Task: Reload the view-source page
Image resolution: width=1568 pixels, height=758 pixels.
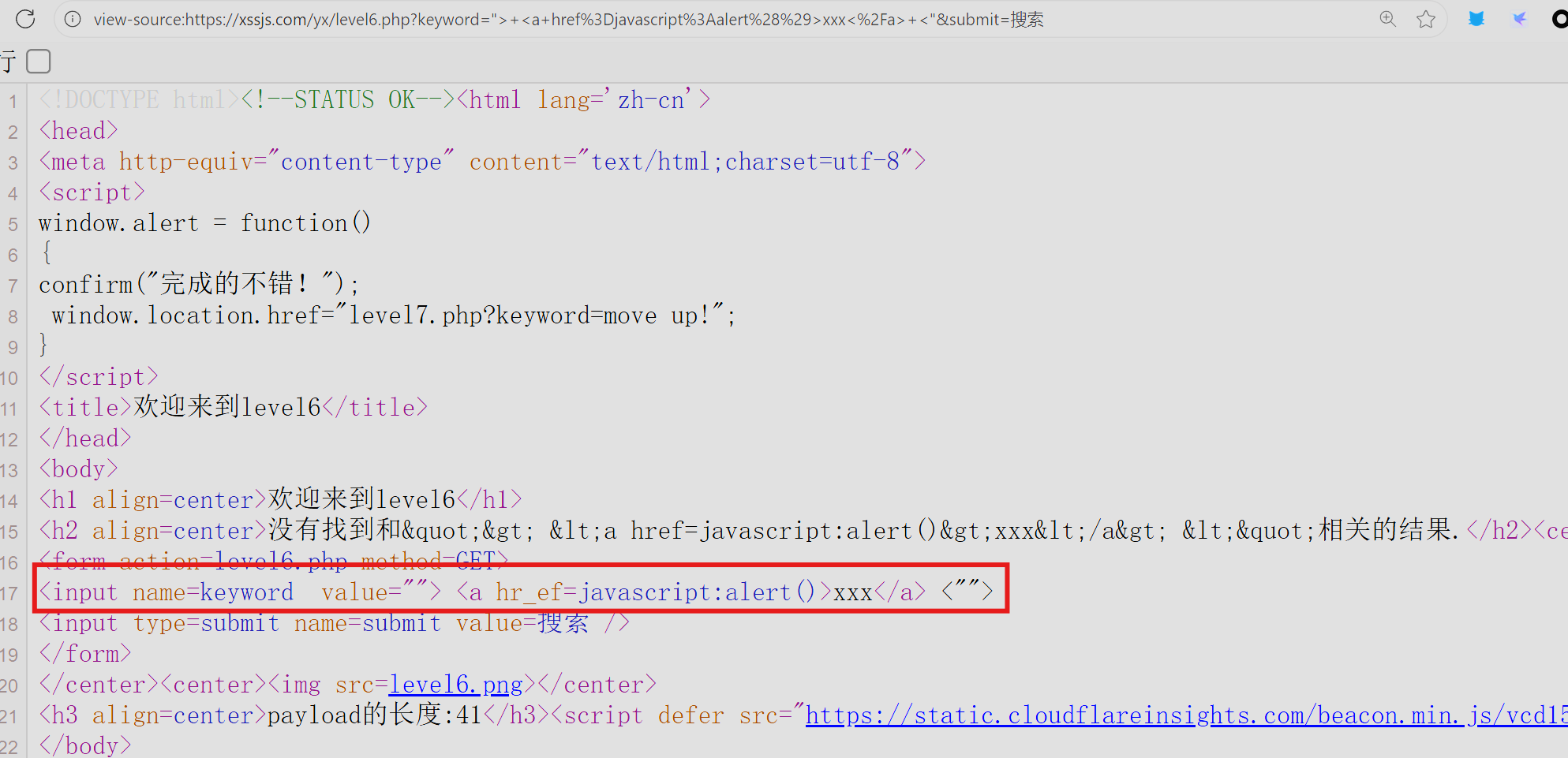Action: [x=25, y=19]
